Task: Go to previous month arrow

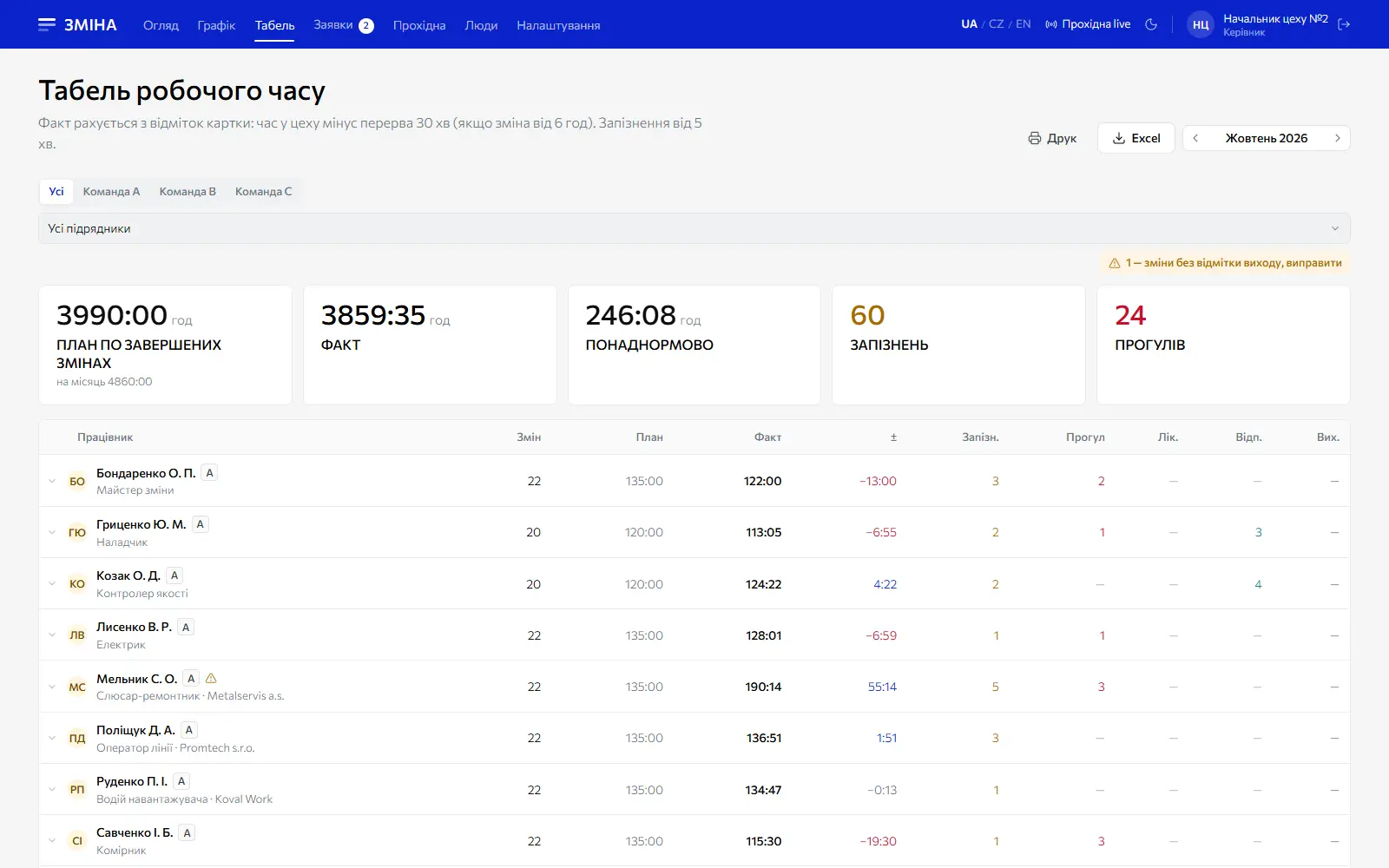Action: (x=1195, y=138)
